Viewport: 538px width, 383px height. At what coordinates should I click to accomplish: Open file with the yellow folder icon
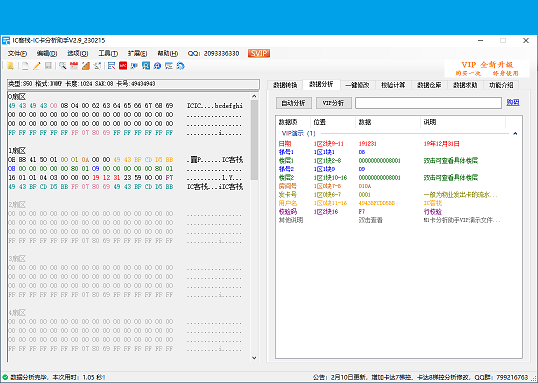point(10,66)
